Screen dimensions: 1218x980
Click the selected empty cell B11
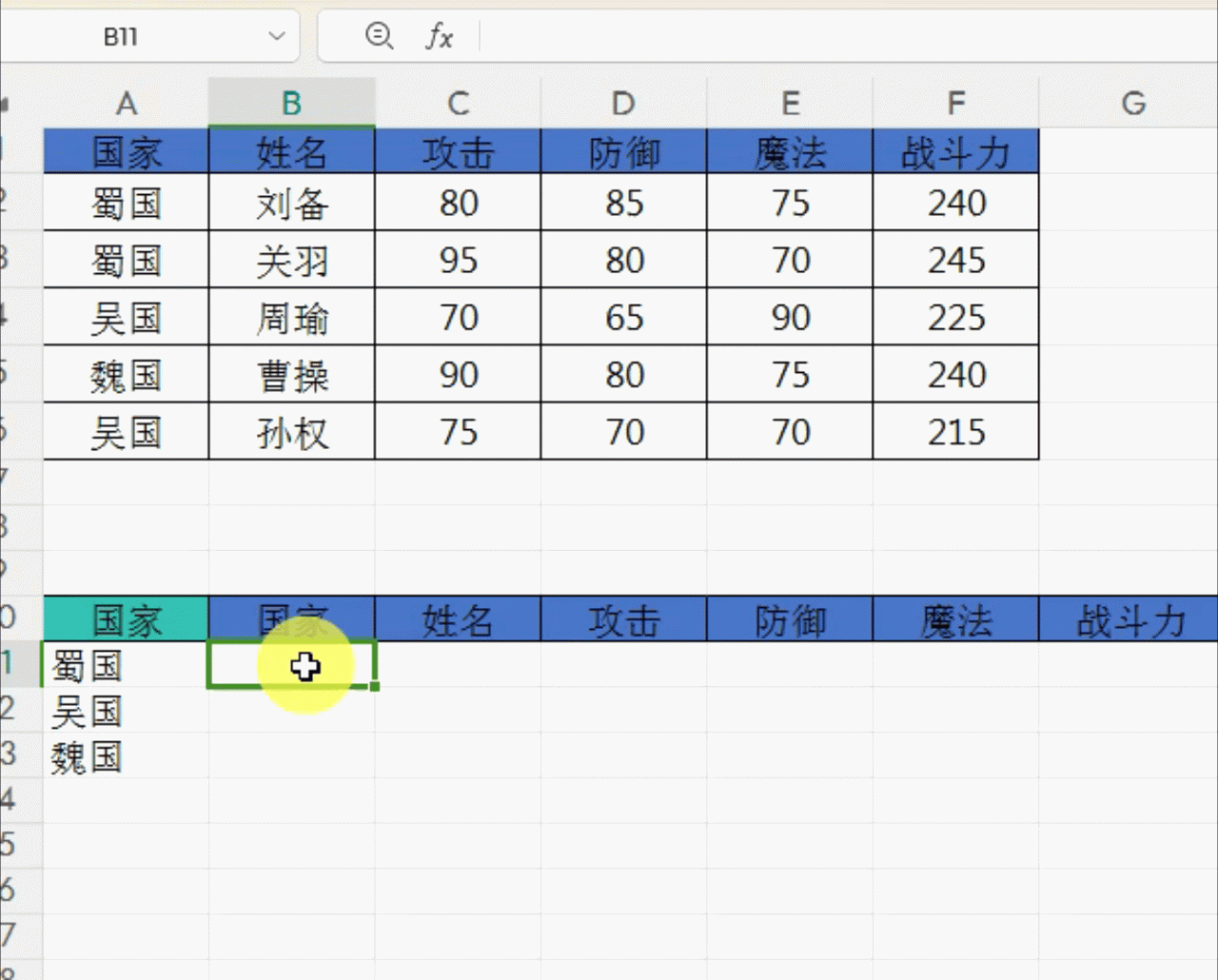[x=291, y=665]
